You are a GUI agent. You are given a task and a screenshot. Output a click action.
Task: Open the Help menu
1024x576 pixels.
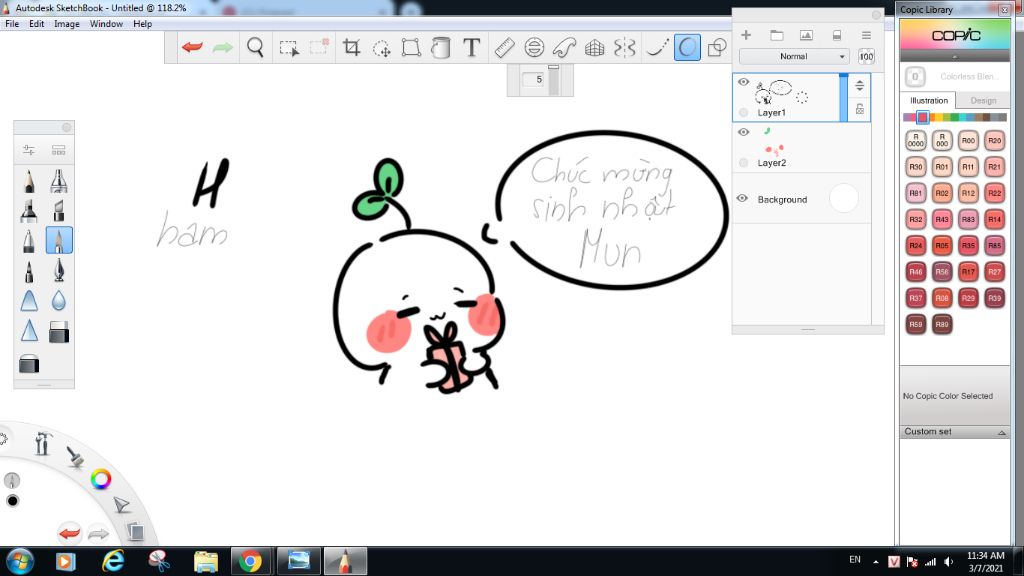point(142,24)
